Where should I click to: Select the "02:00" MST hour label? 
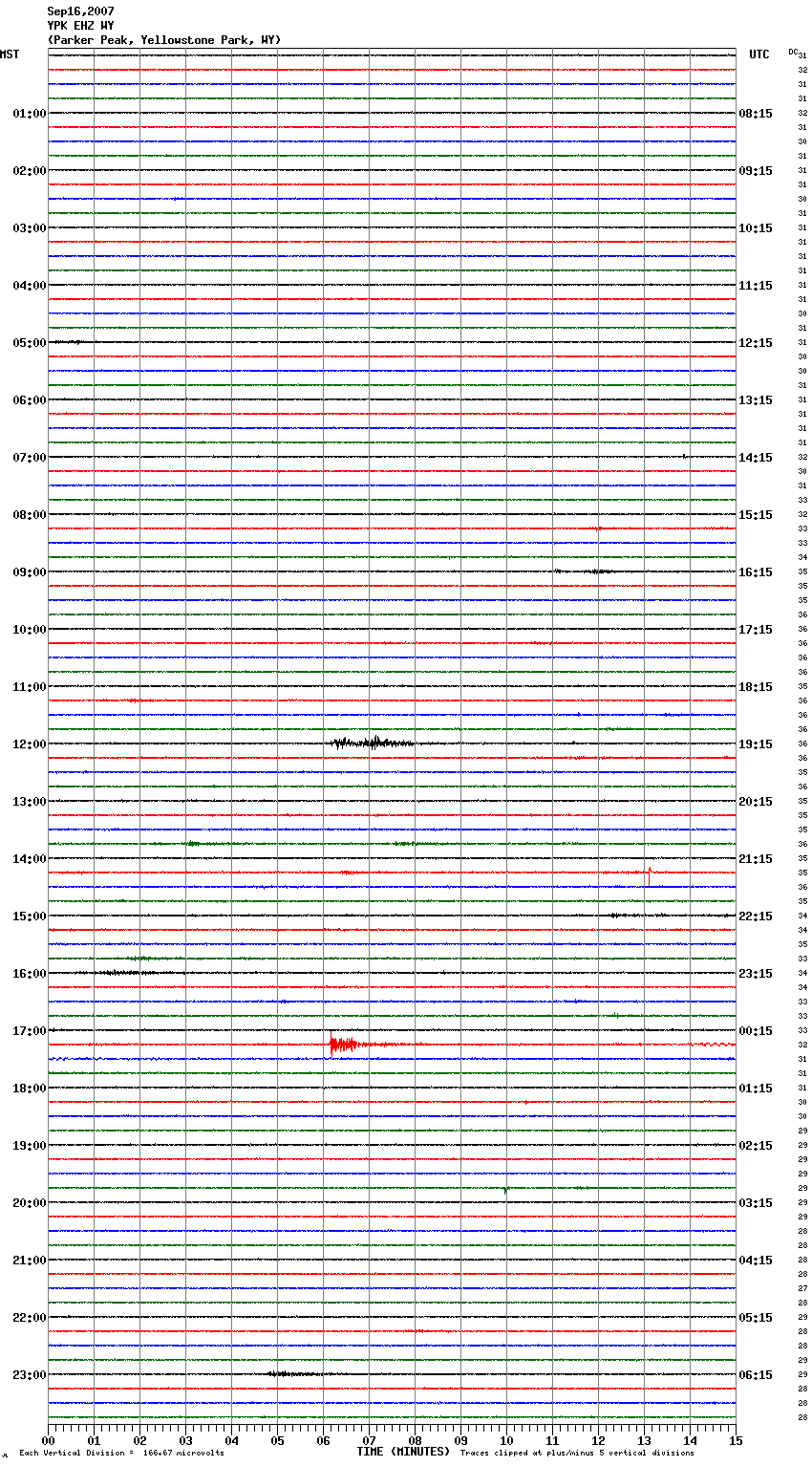[x=30, y=171]
